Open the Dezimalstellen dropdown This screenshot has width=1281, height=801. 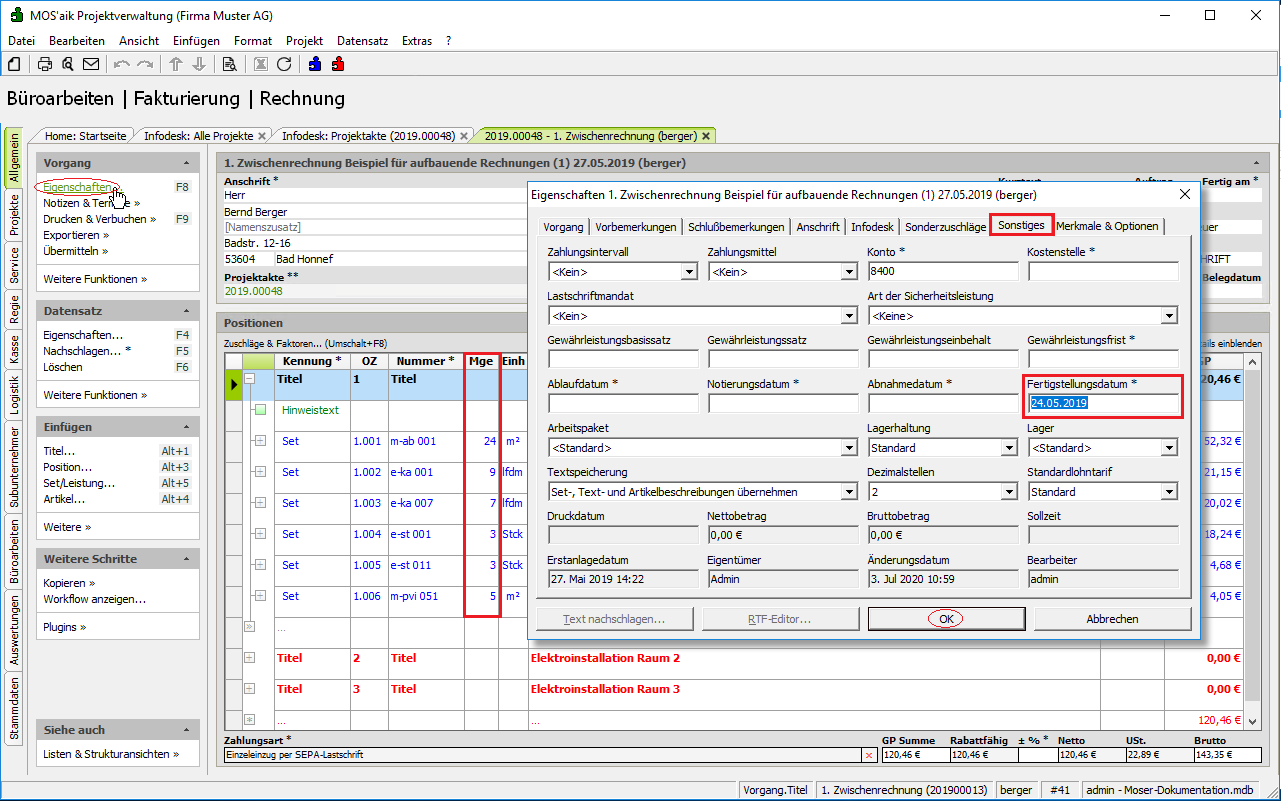coord(1008,492)
